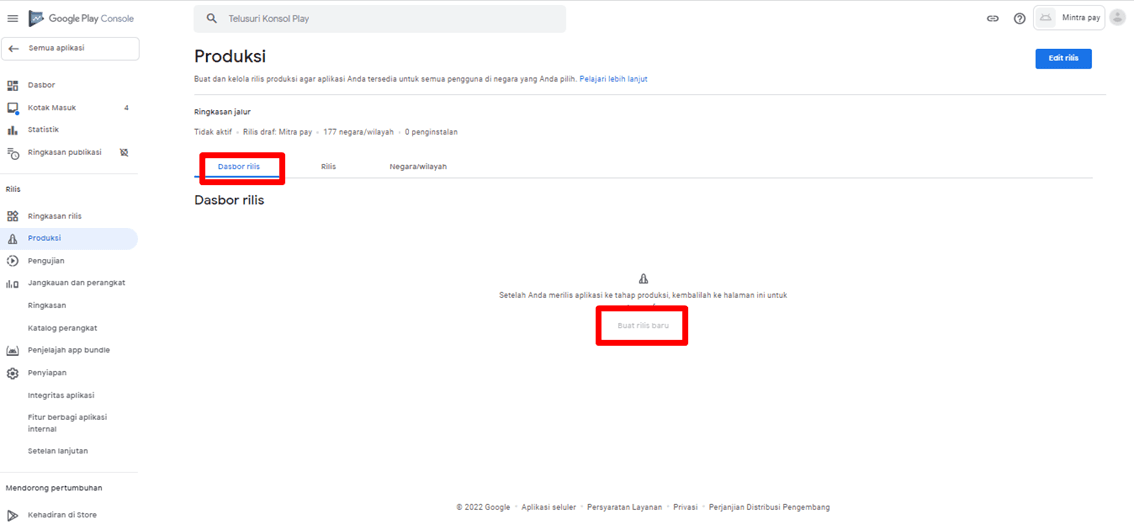This screenshot has width=1134, height=525.
Task: Click the Dasbor sidebar icon
Action: pos(13,86)
